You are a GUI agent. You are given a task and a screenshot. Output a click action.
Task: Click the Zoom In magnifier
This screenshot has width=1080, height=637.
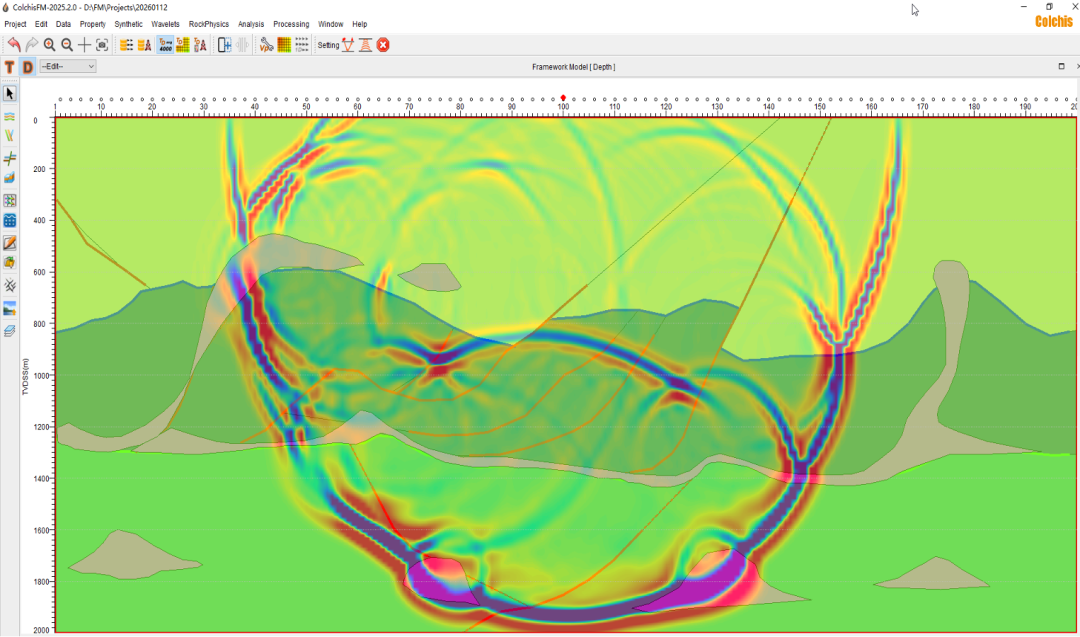point(49,44)
